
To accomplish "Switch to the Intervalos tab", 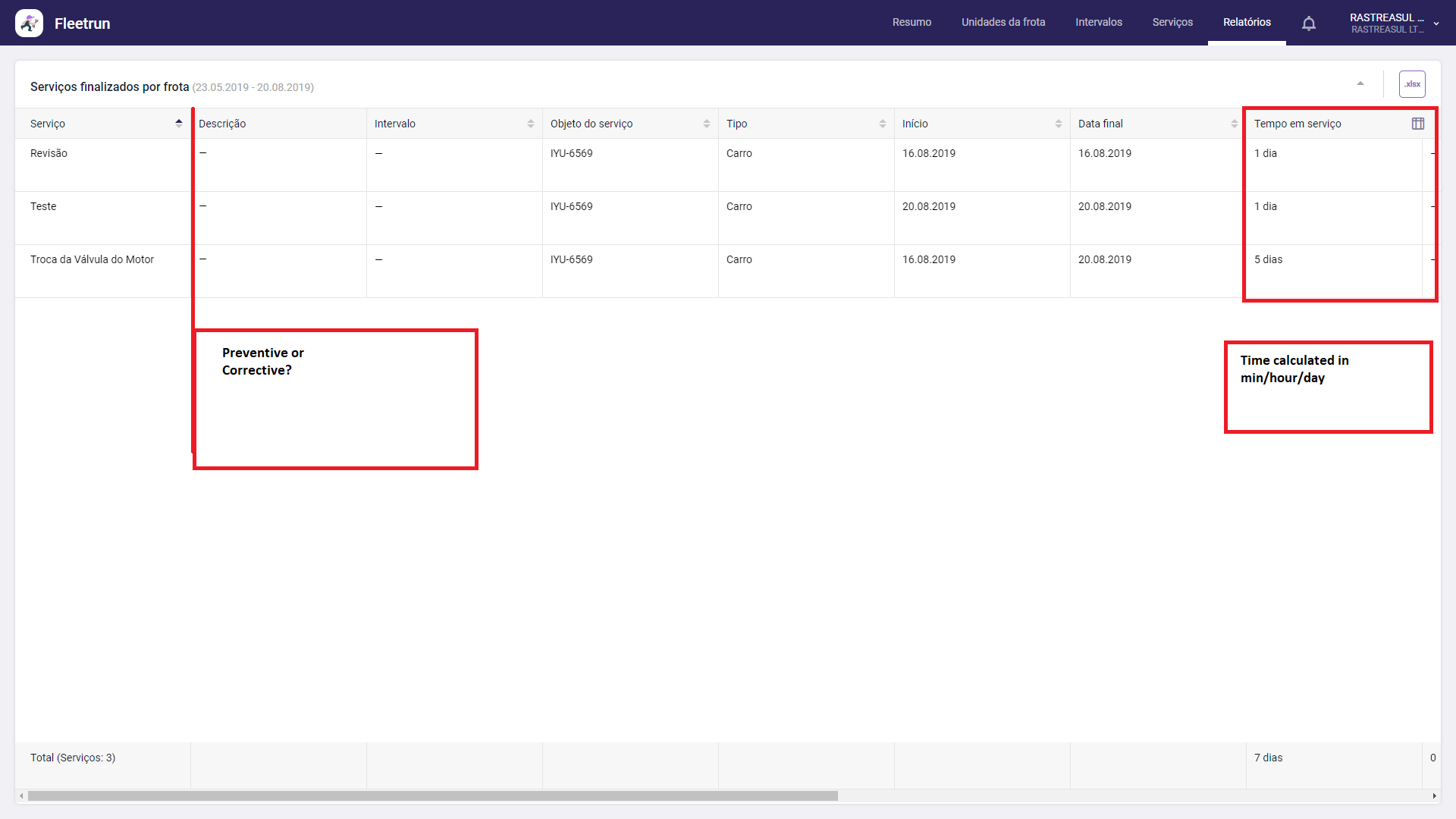I will (x=1098, y=23).
